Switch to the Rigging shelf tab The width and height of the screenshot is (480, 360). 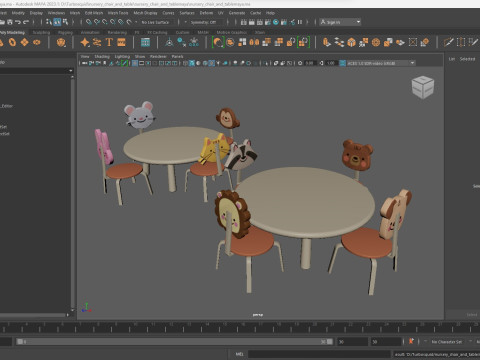[65, 32]
